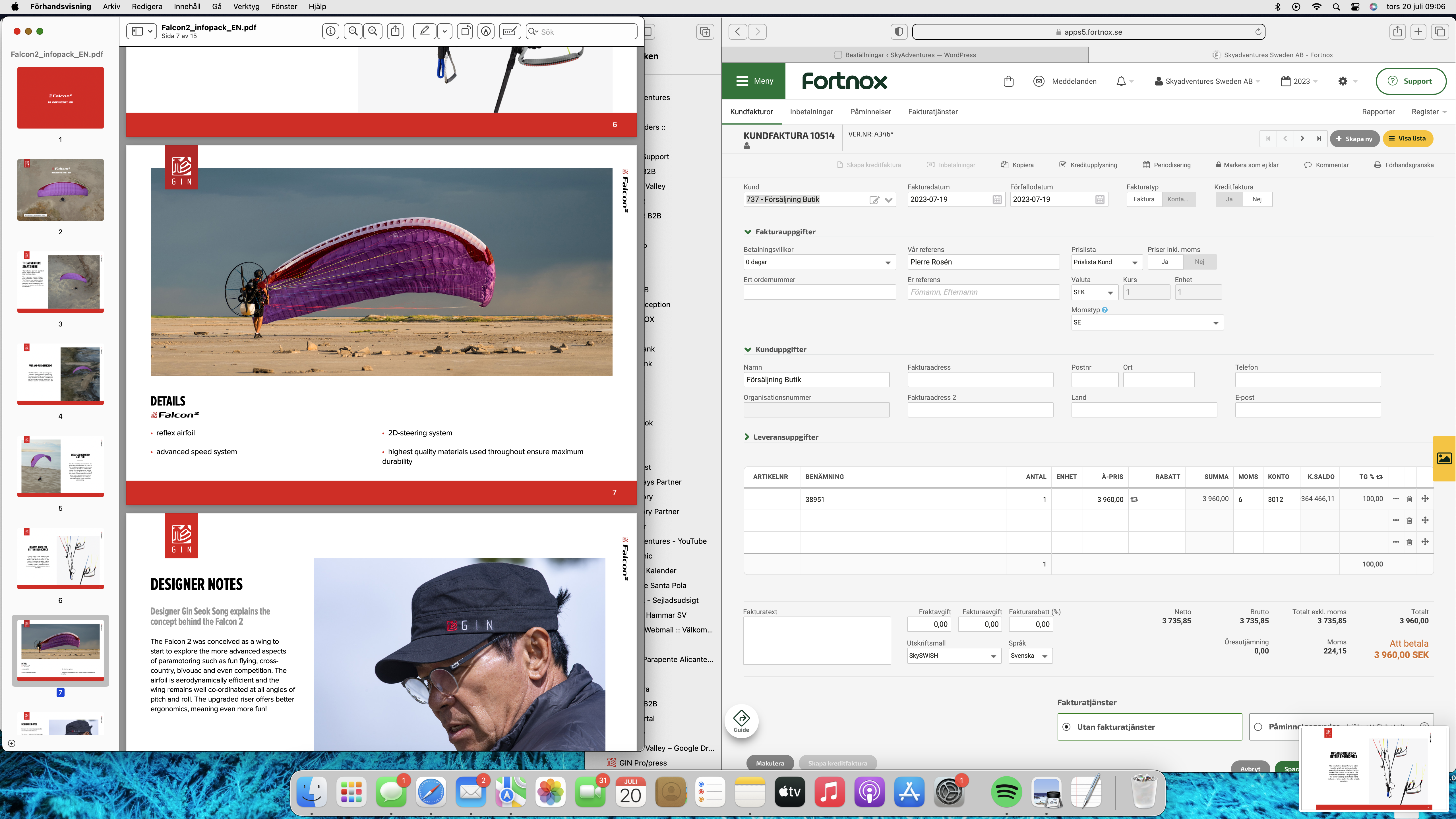Image resolution: width=1456 pixels, height=819 pixels.
Task: Rotate the page with Preview's rotate icon
Action: point(465,32)
